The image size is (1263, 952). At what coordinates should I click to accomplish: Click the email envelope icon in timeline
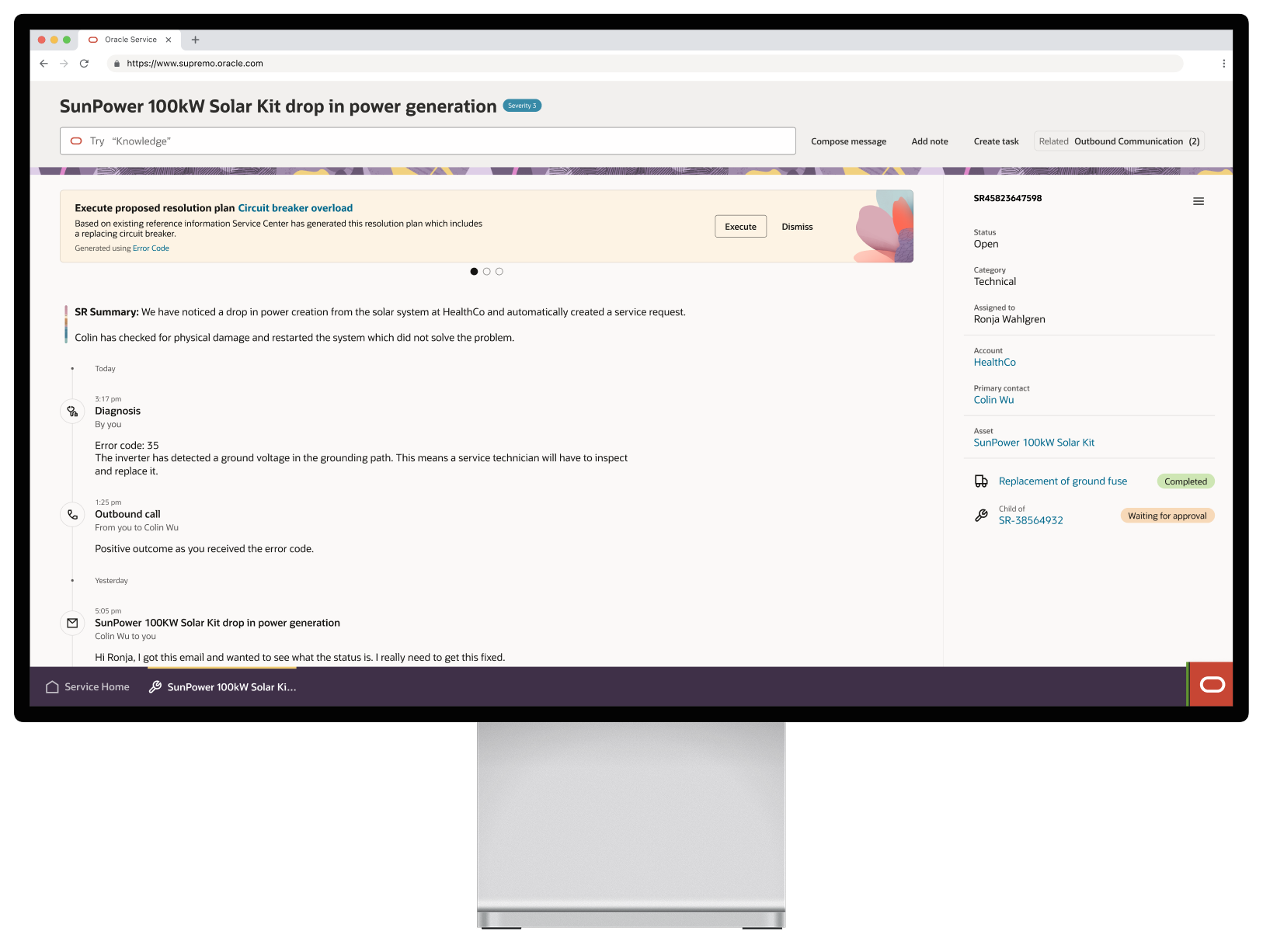tap(72, 623)
